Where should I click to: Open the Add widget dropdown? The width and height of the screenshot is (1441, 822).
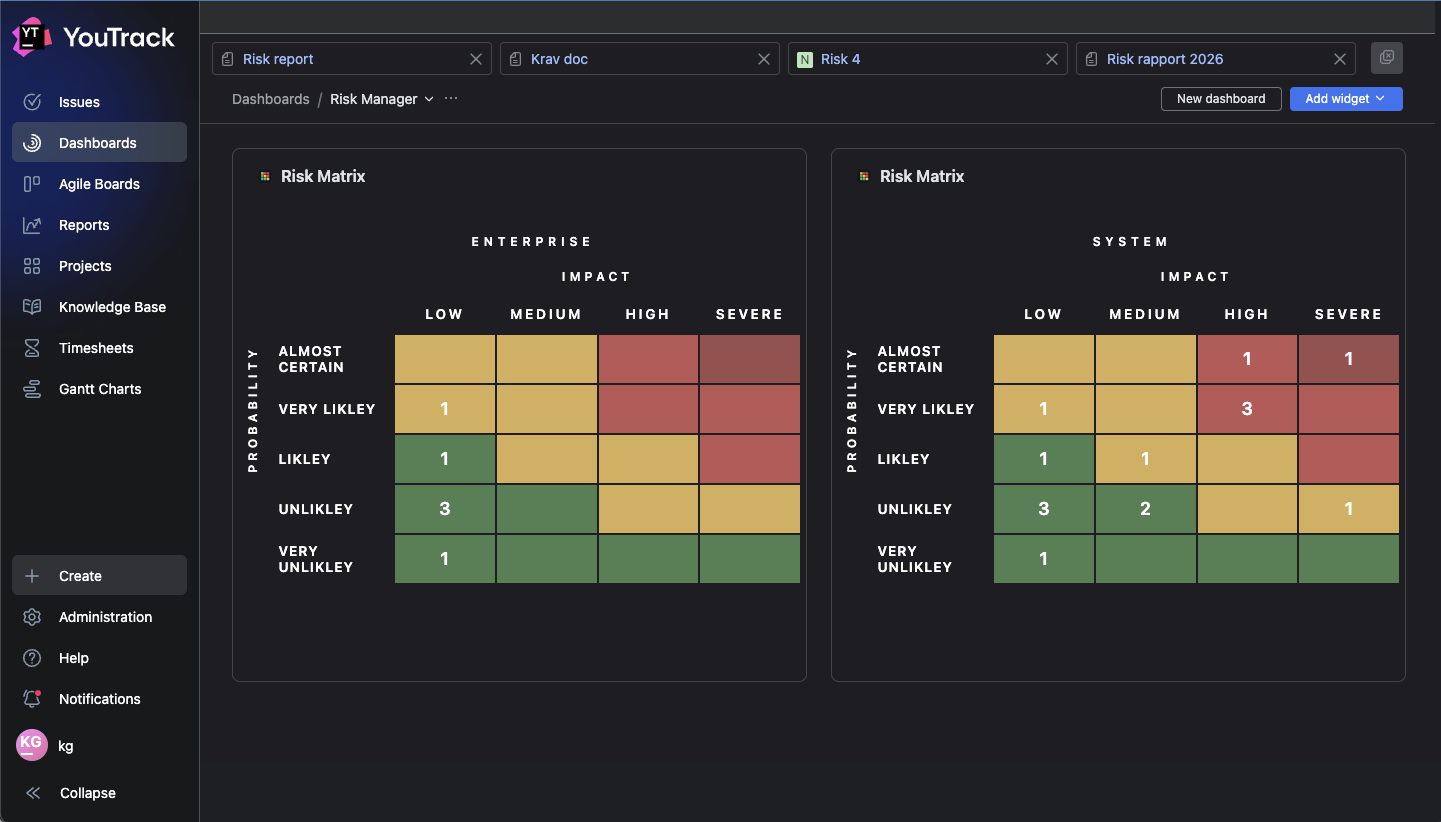pos(1345,99)
